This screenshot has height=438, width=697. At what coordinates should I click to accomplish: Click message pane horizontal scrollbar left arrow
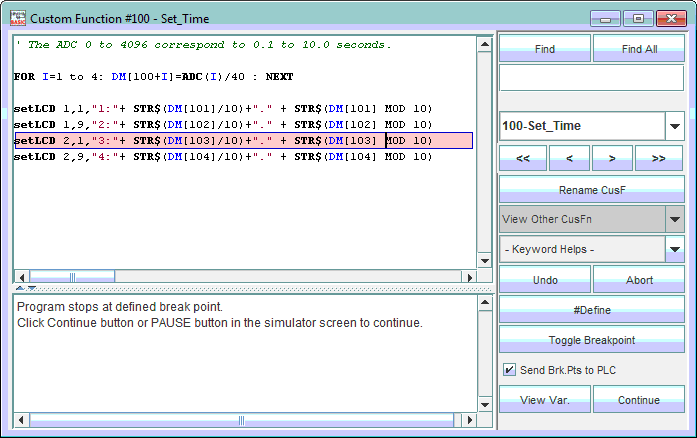point(22,419)
